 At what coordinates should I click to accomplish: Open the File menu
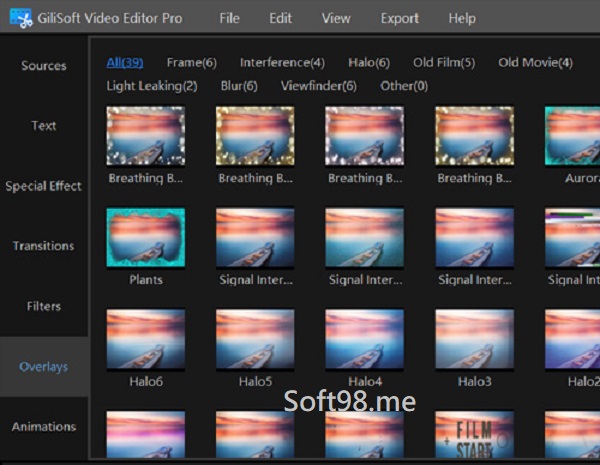(x=229, y=18)
